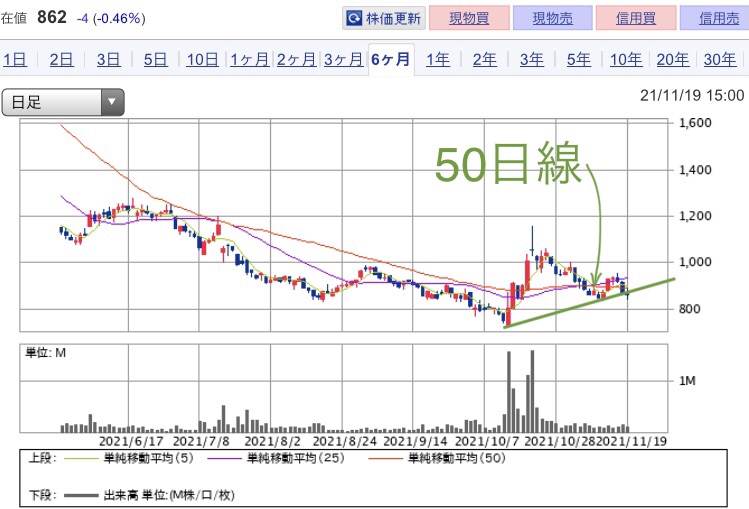
Task: Select the 5日 chart range tab
Action: coord(155,59)
